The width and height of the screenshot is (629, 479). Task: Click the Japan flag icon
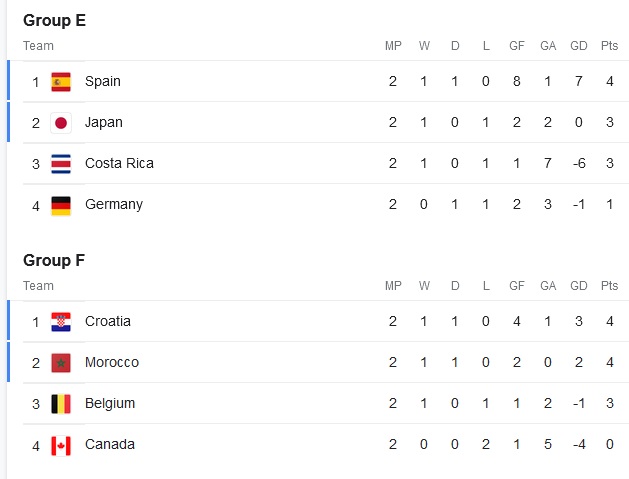[x=61, y=122]
